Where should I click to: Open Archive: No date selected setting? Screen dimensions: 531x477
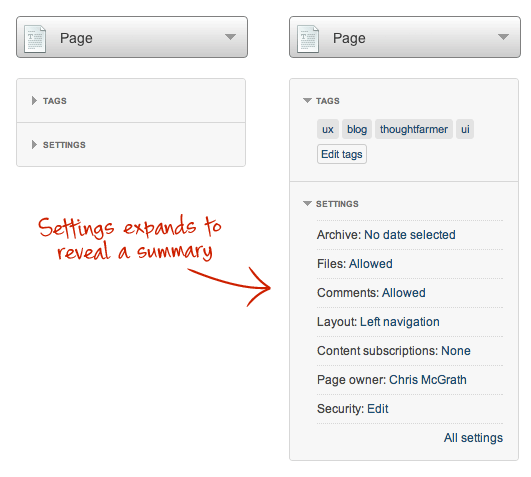click(386, 235)
